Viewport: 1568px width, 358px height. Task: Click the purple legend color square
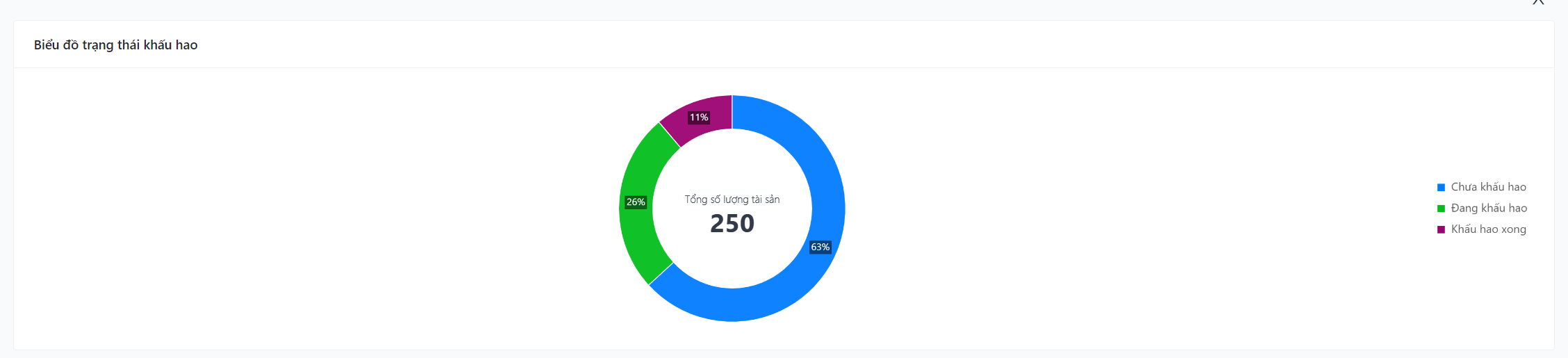pyautogui.click(x=1441, y=229)
